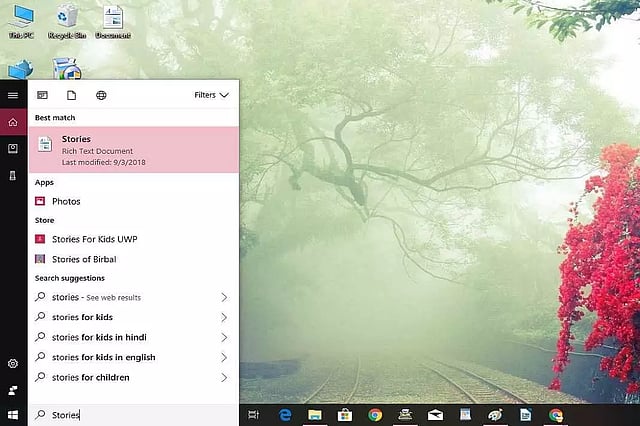Open Microsoft Store from taskbar
Image resolution: width=640 pixels, height=426 pixels.
tap(344, 414)
